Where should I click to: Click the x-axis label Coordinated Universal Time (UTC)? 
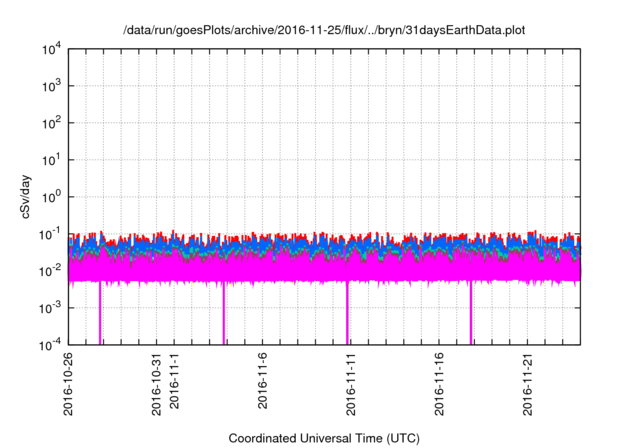coord(324,438)
